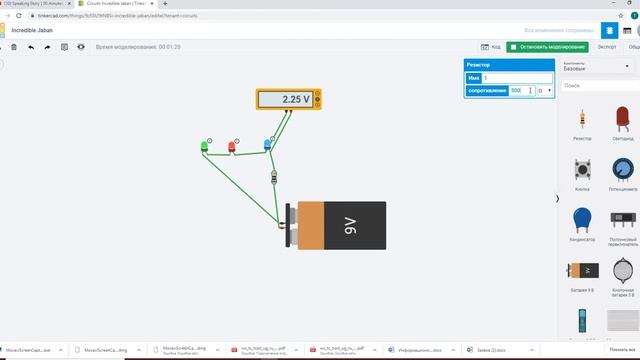Open options for the third MovaviScreenCa dmg download
Image resolution: width=640 pixels, height=360 pixels.
[218, 350]
